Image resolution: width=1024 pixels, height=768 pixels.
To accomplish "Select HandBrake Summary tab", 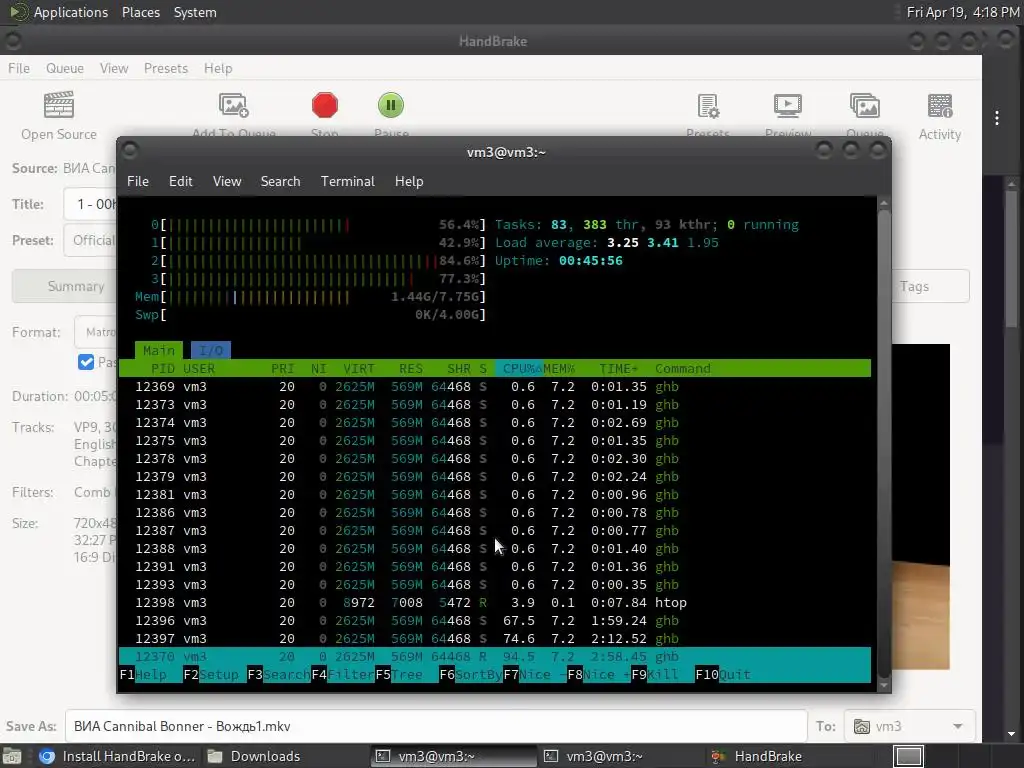I will tap(65, 286).
